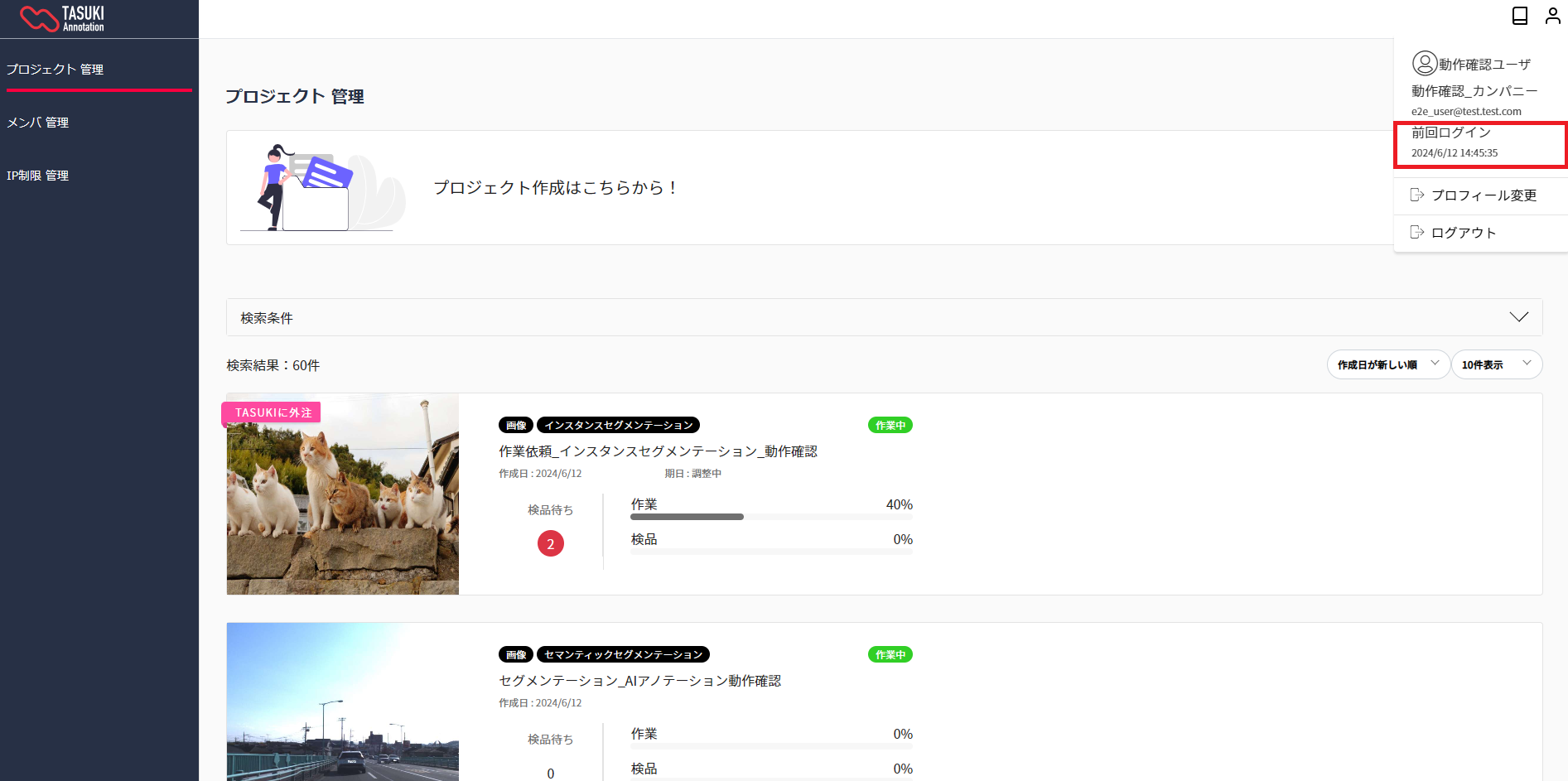Click the user account icon
Viewport: 1568px width, 781px height.
click(1553, 16)
